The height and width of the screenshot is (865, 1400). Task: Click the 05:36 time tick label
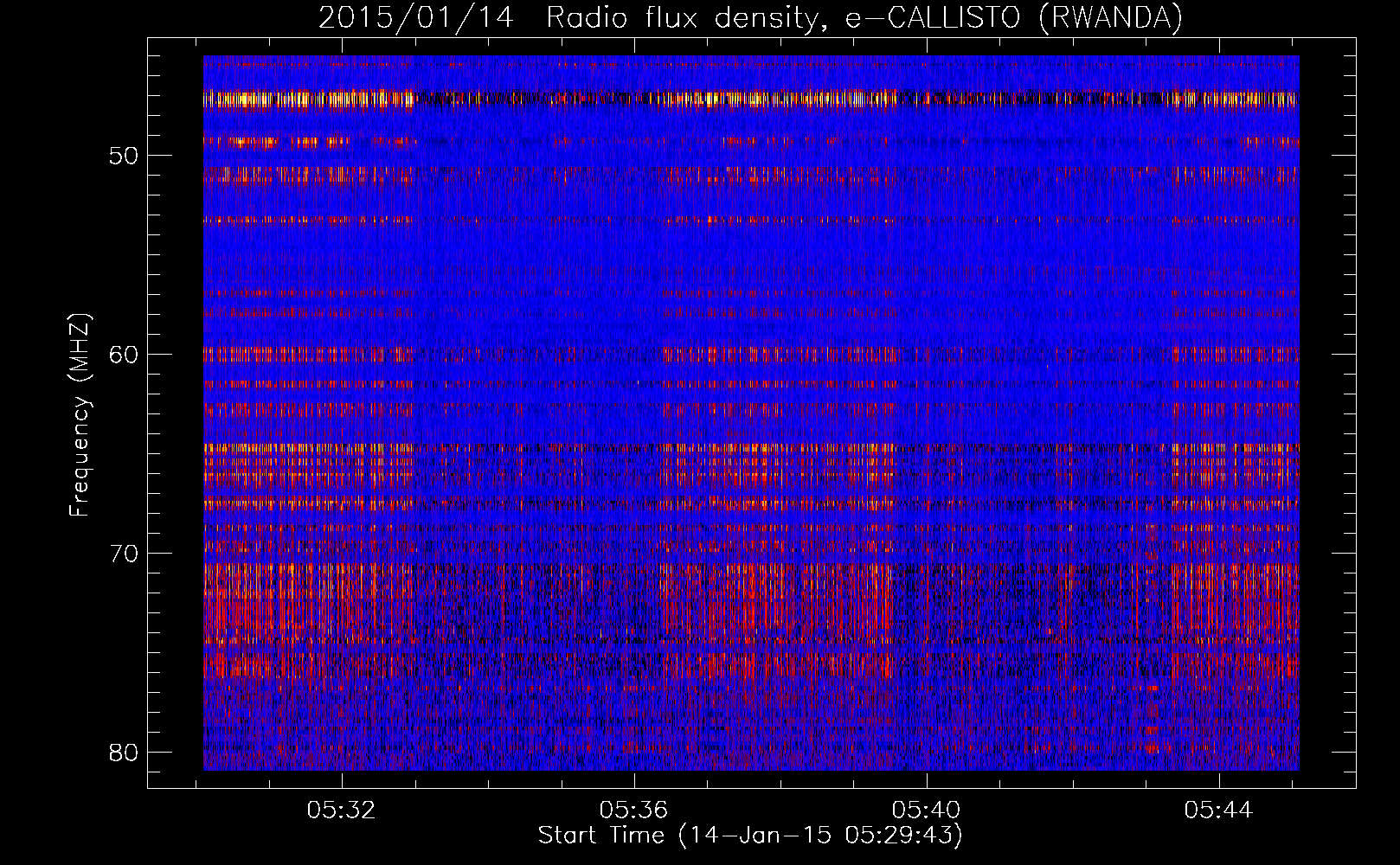(x=634, y=811)
